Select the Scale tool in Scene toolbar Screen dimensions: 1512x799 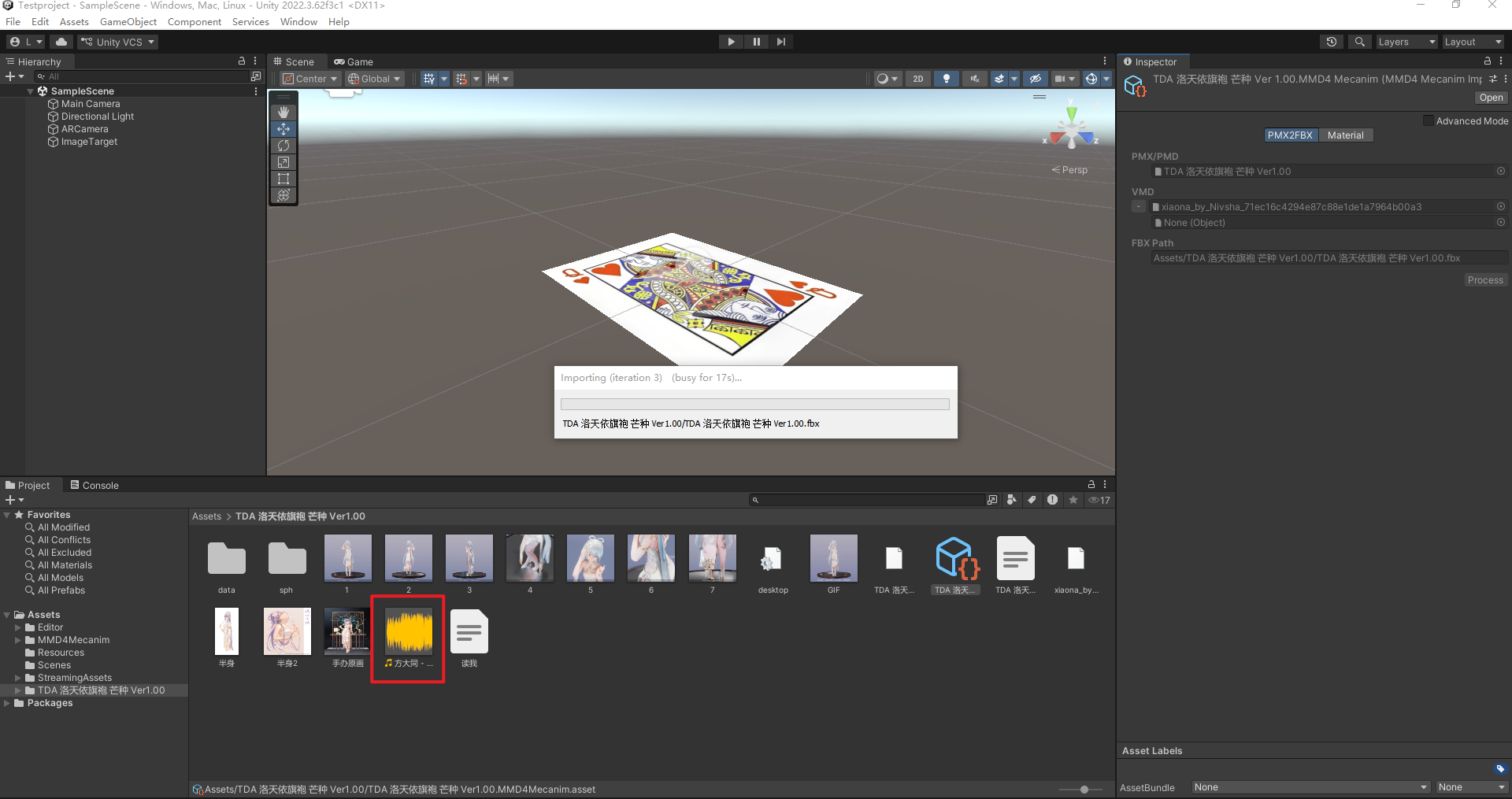(283, 162)
